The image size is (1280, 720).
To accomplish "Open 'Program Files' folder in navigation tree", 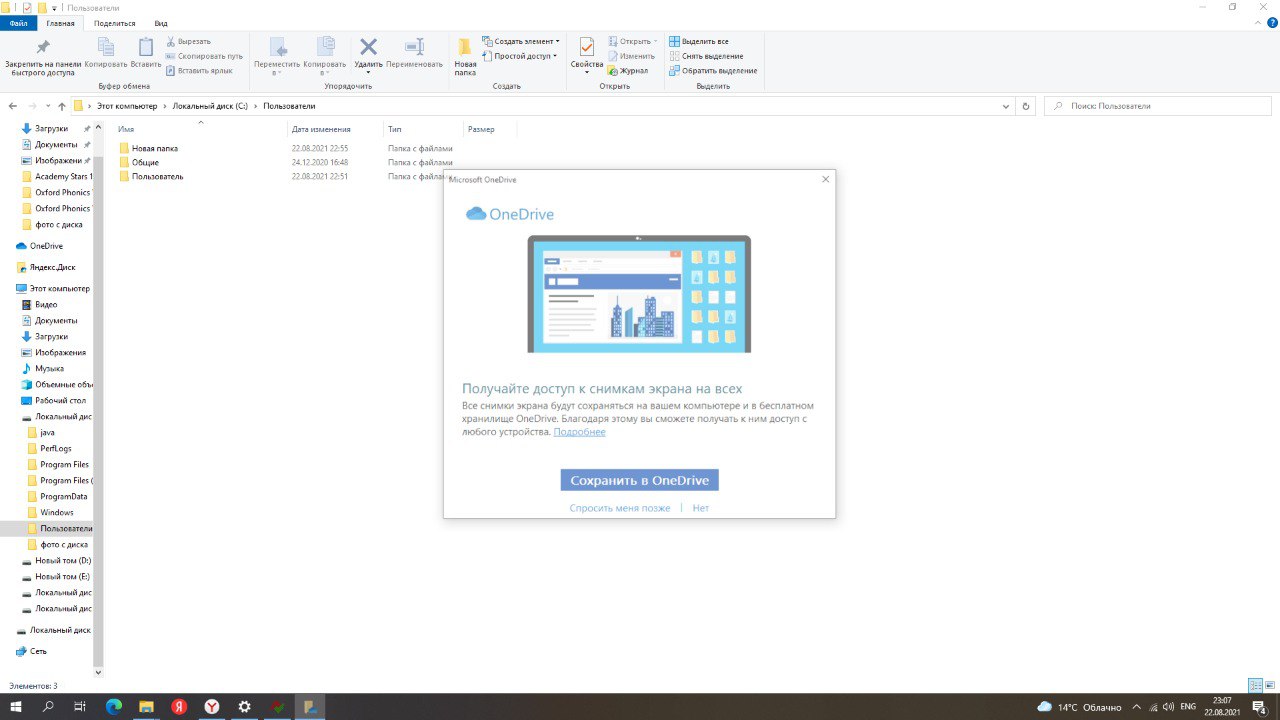I will (64, 464).
